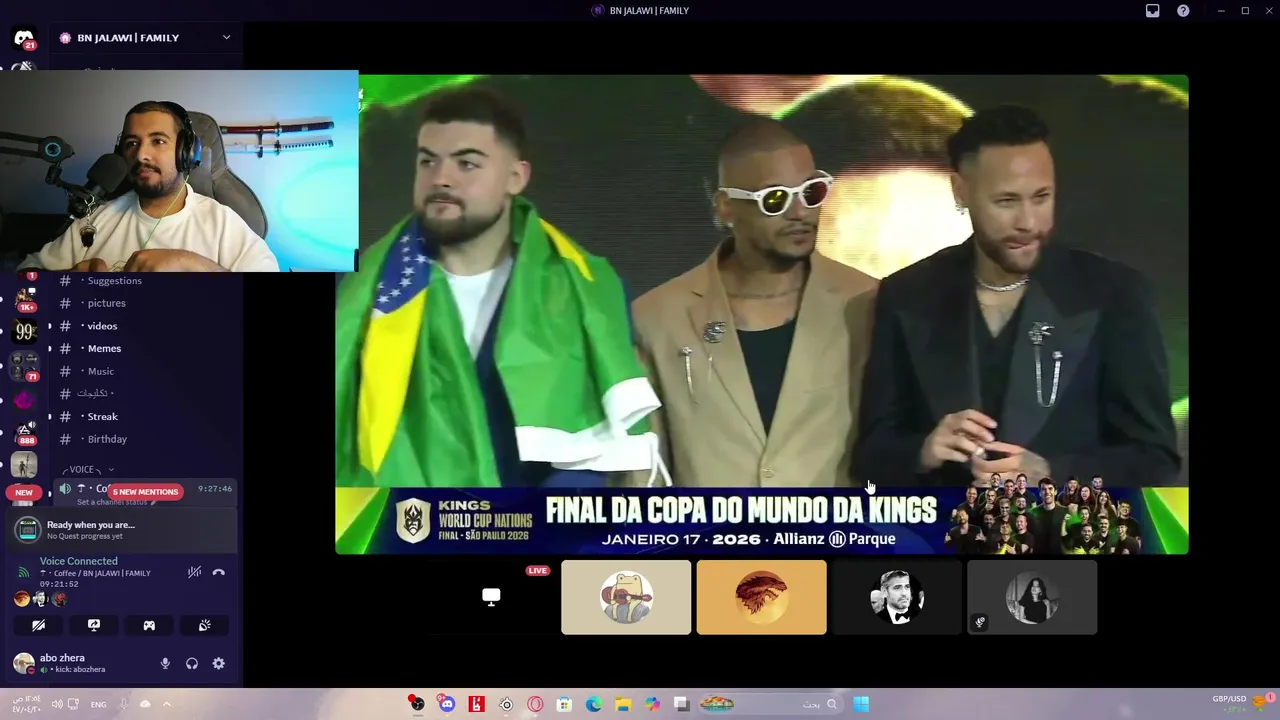Click the main Kings World Cup stream video
The height and width of the screenshot is (720, 1280).
pyautogui.click(x=761, y=314)
